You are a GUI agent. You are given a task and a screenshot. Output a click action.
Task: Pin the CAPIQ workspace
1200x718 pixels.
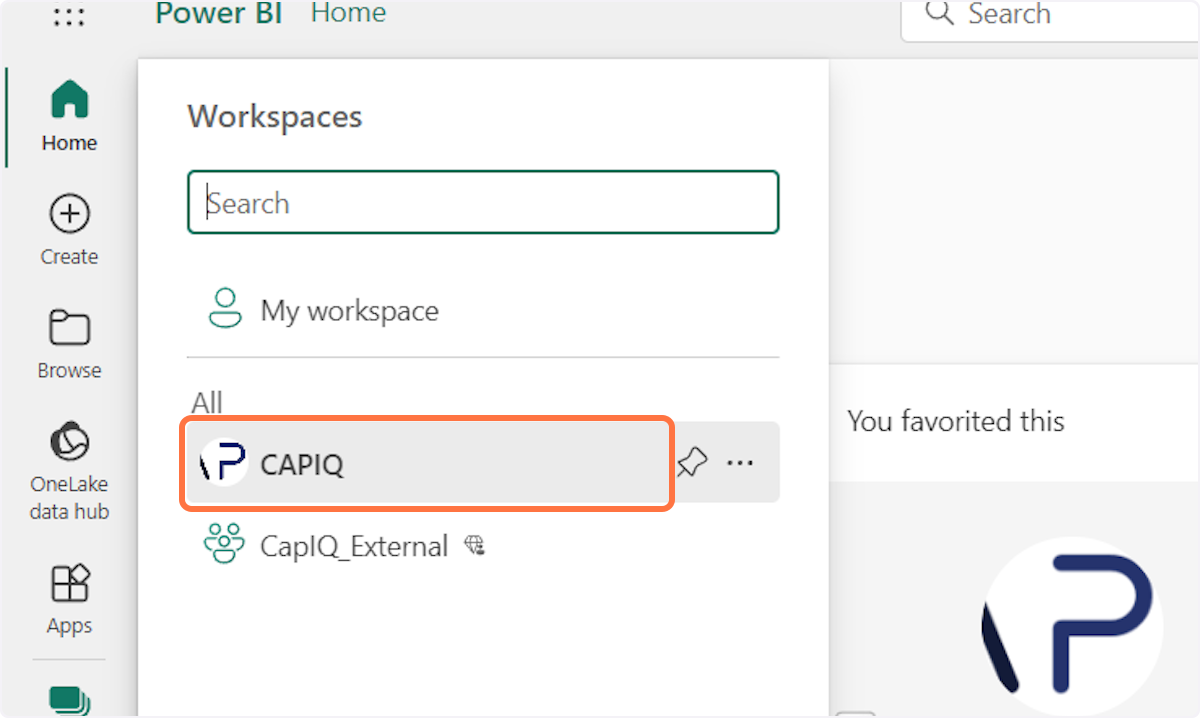click(x=691, y=463)
